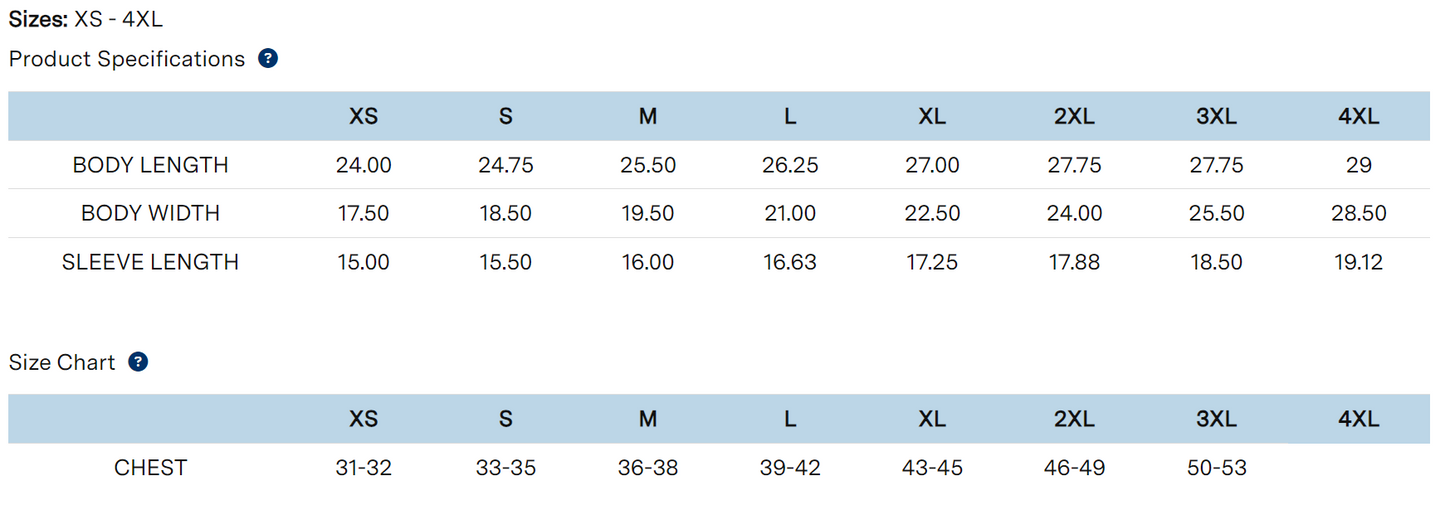Image resolution: width=1445 pixels, height=510 pixels.
Task: Select the SLEEVE LENGTH row label
Action: (x=151, y=262)
